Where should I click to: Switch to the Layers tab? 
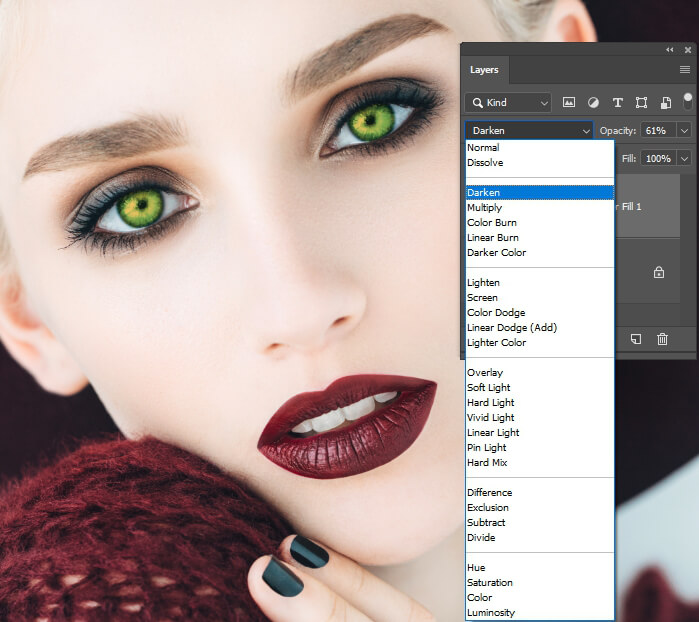tap(484, 70)
